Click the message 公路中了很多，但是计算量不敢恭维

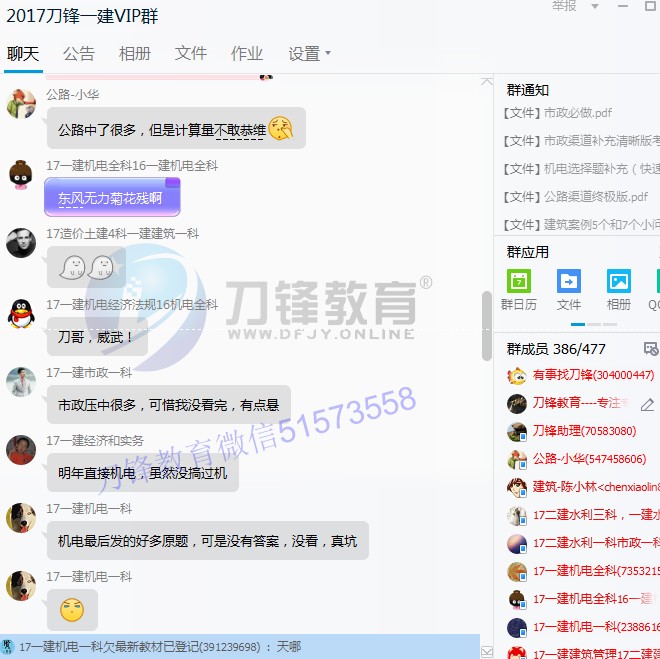pyautogui.click(x=176, y=128)
